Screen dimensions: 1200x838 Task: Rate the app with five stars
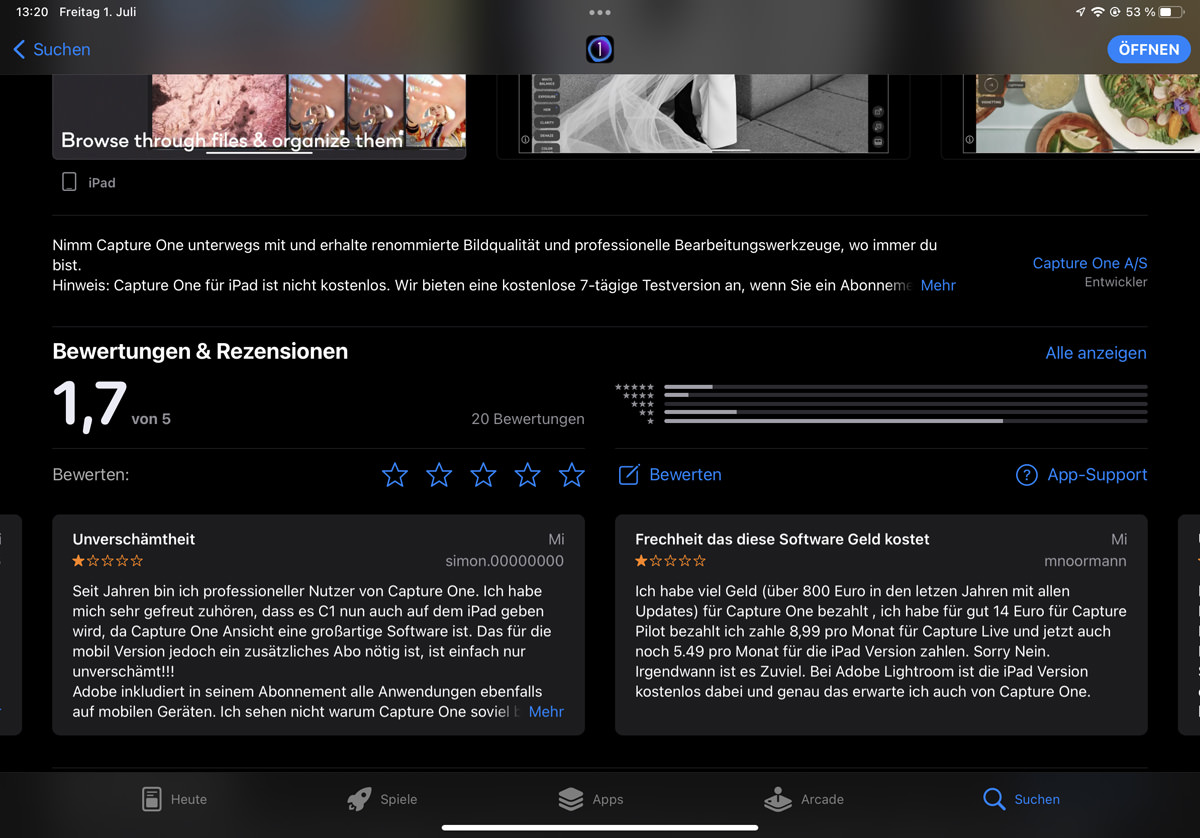571,475
